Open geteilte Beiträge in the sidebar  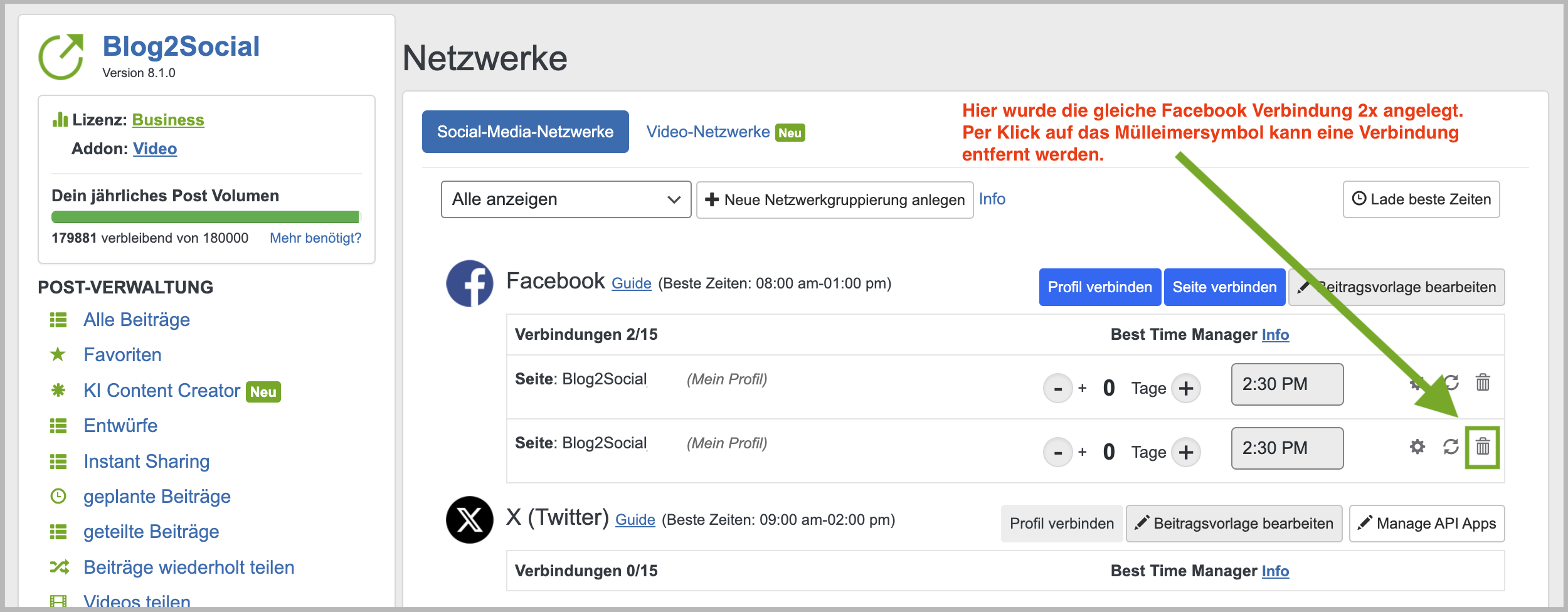point(151,532)
